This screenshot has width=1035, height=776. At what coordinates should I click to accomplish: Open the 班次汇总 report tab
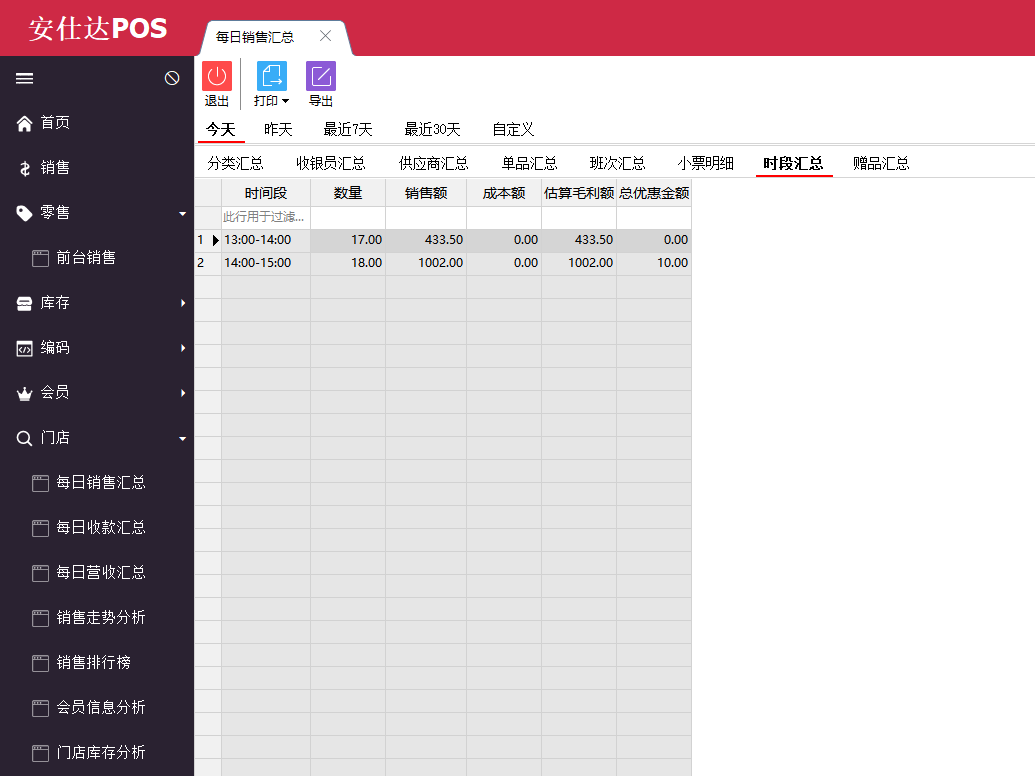tap(617, 163)
